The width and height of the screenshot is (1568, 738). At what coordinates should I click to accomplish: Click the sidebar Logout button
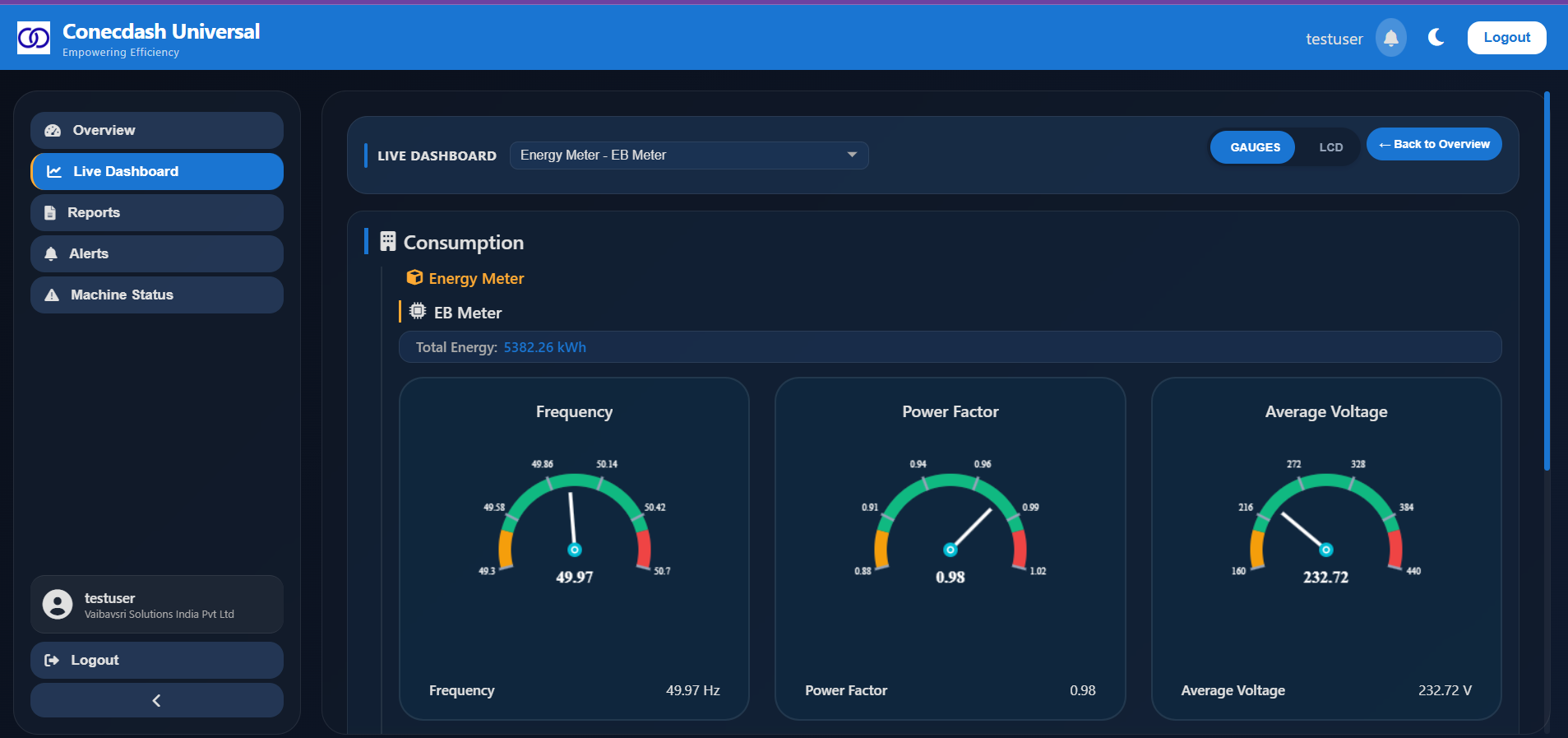click(157, 660)
